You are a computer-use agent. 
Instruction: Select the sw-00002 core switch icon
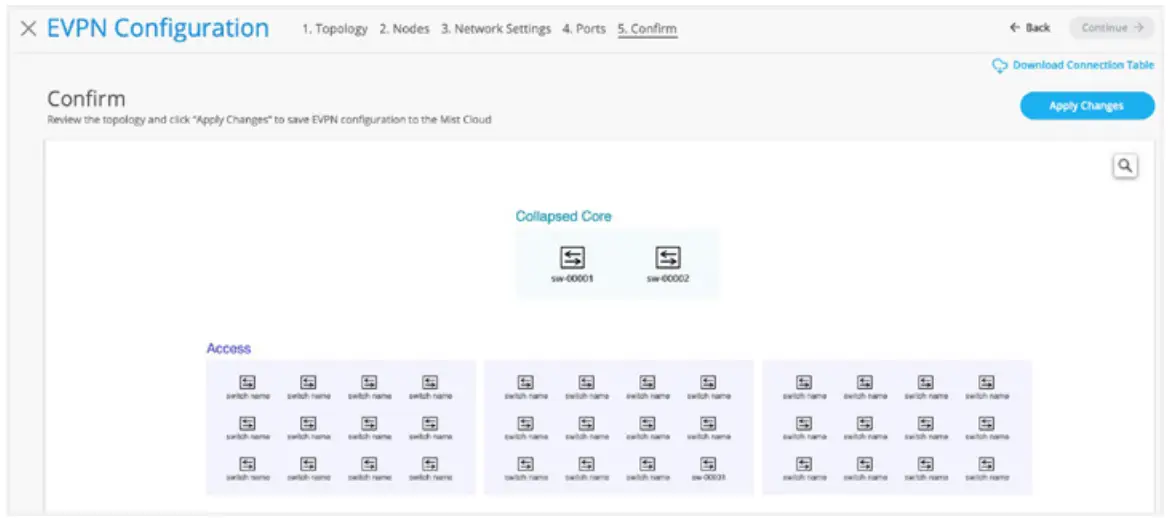point(667,258)
